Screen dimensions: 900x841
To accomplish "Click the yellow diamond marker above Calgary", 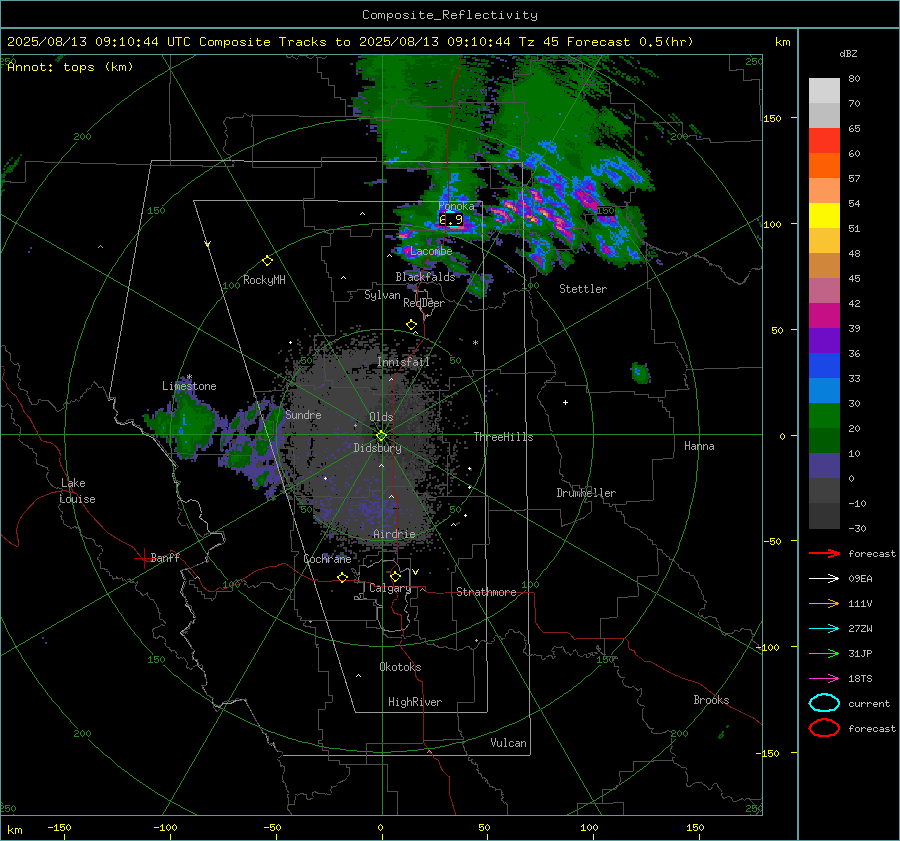I will pos(395,576).
